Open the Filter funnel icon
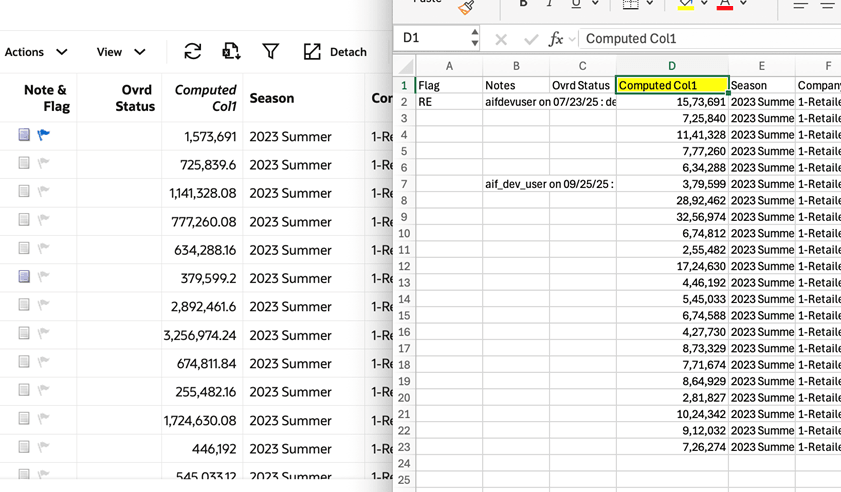841x492 pixels. coord(271,52)
